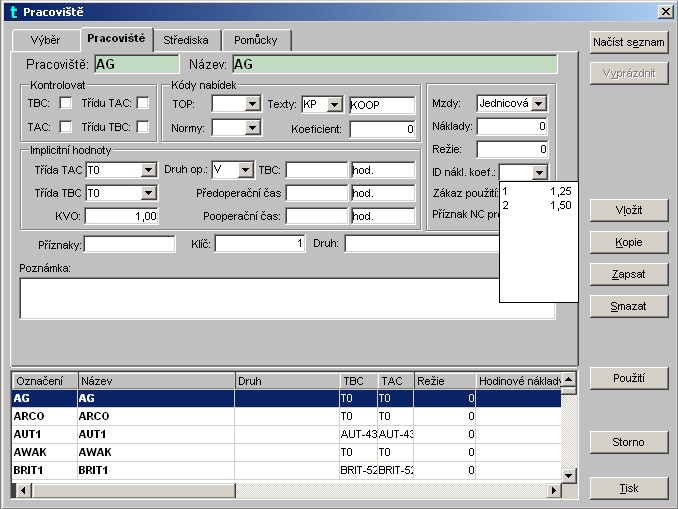Enable the Třídu TAC checkbox
This screenshot has width=678, height=509.
pyautogui.click(x=143, y=103)
